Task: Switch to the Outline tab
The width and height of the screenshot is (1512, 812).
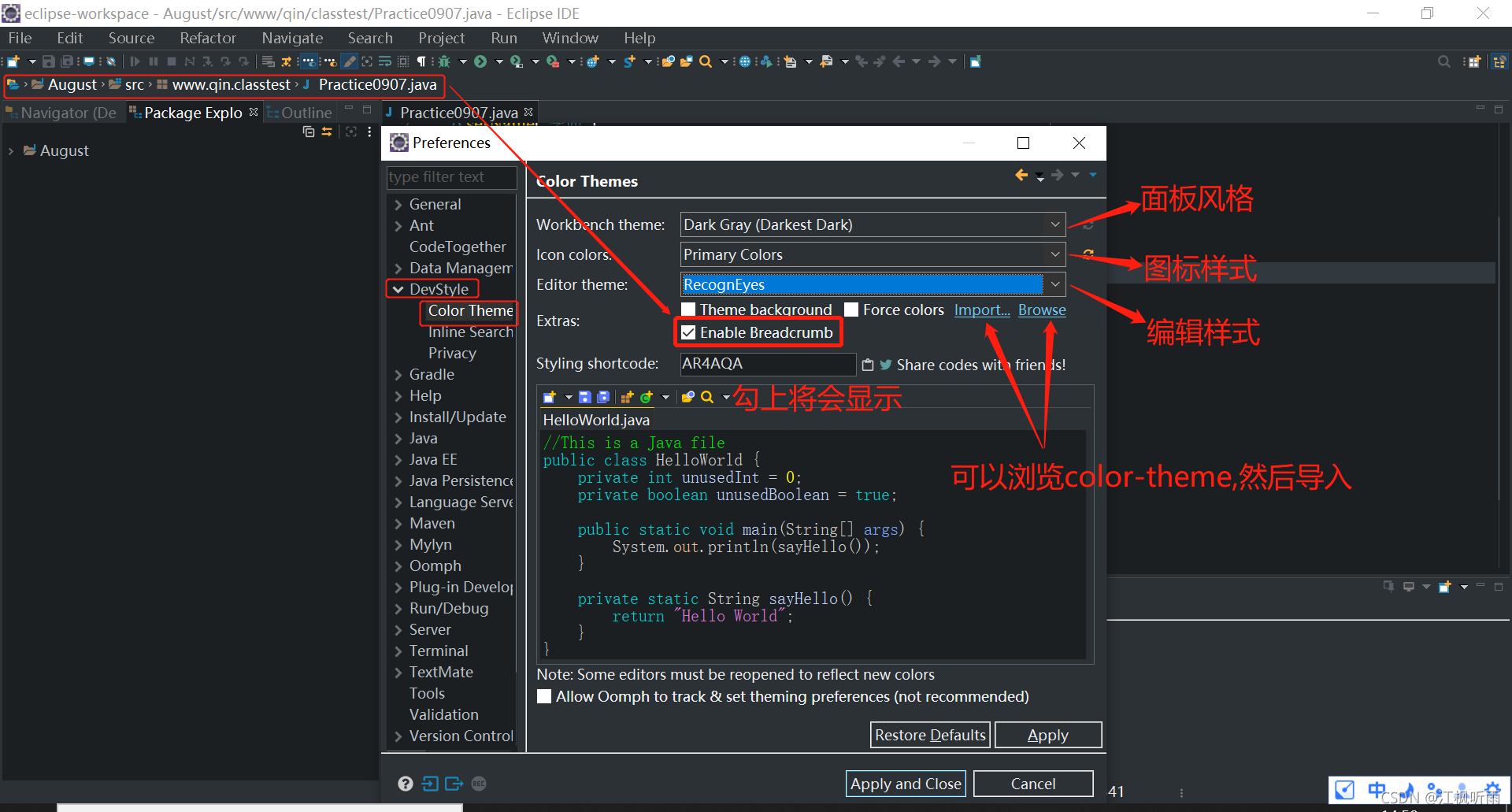Action: [x=300, y=113]
